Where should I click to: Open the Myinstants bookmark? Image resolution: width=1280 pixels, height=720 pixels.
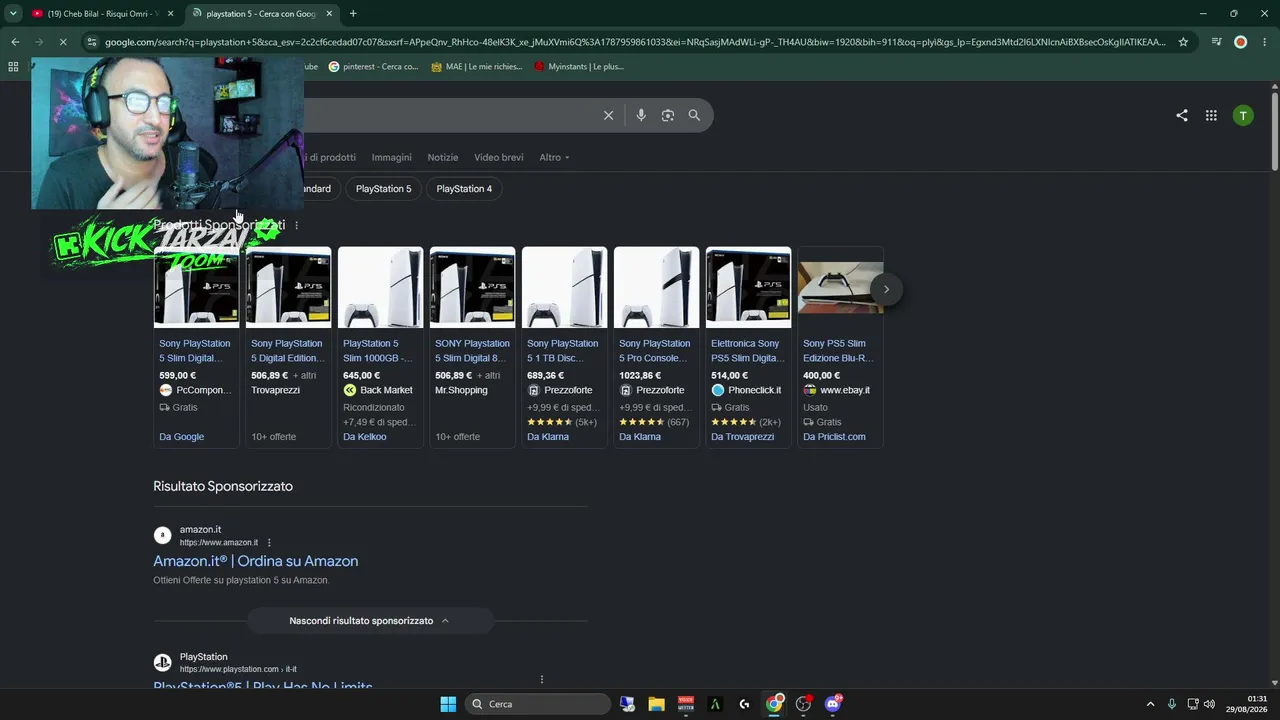[x=579, y=67]
